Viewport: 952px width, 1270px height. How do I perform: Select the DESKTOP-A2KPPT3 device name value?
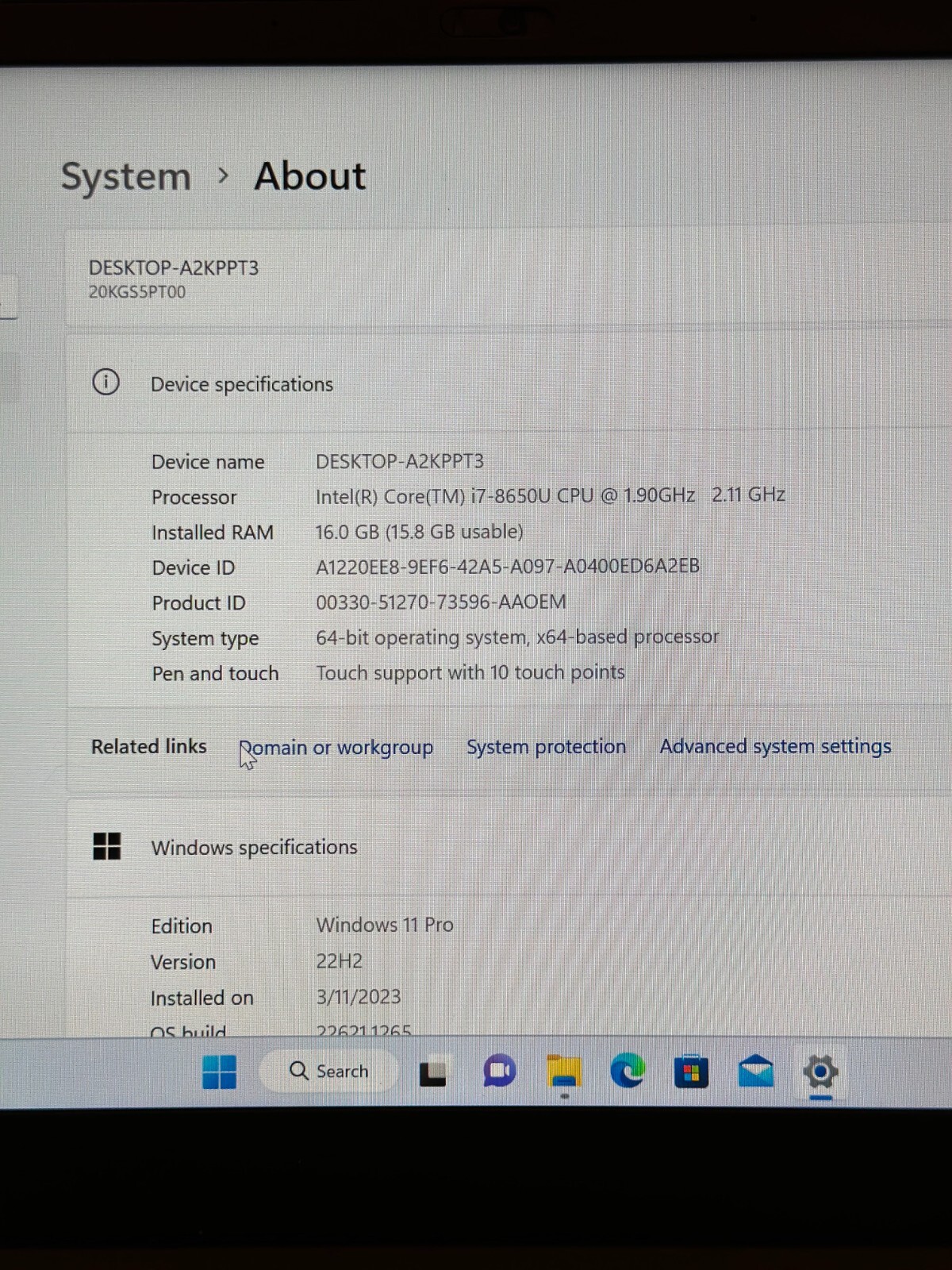coord(400,461)
